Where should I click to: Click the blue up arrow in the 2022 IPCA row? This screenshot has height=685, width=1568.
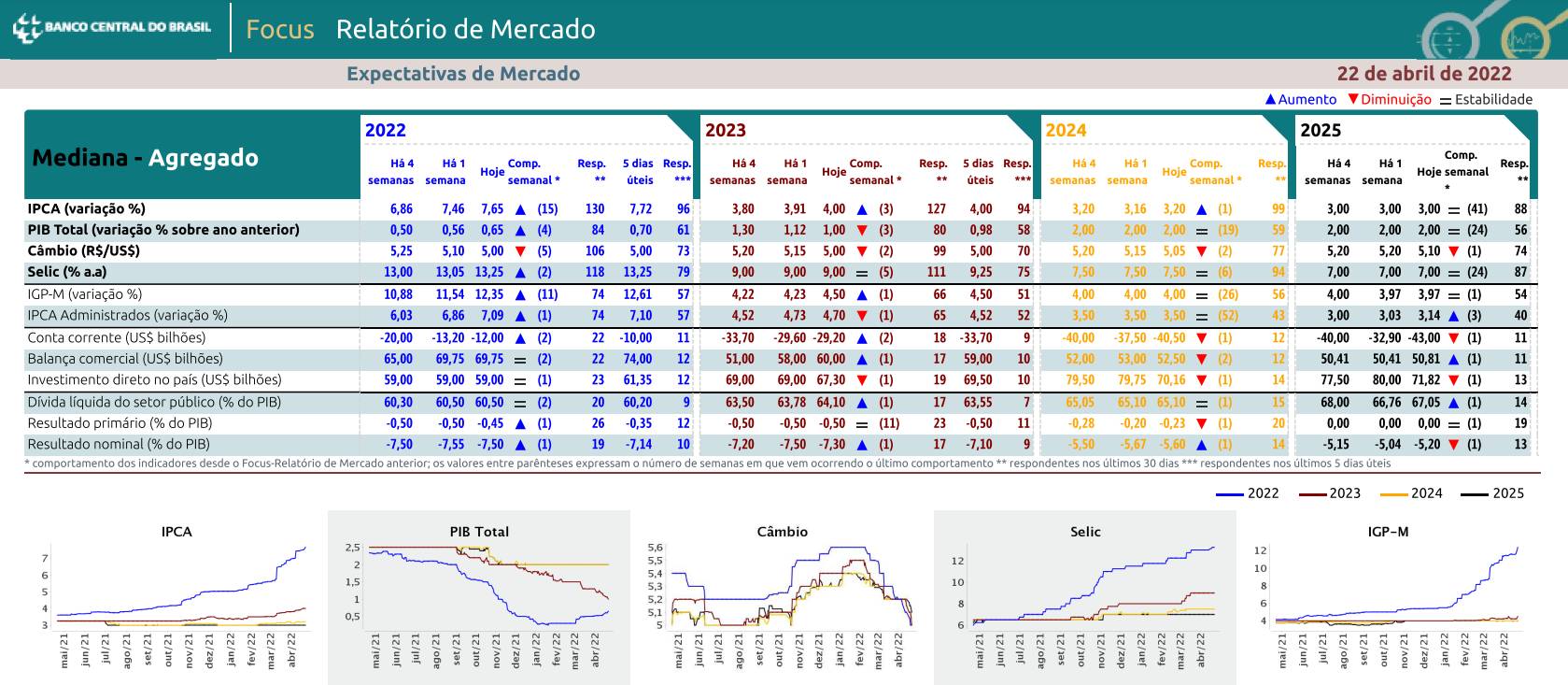pos(520,209)
